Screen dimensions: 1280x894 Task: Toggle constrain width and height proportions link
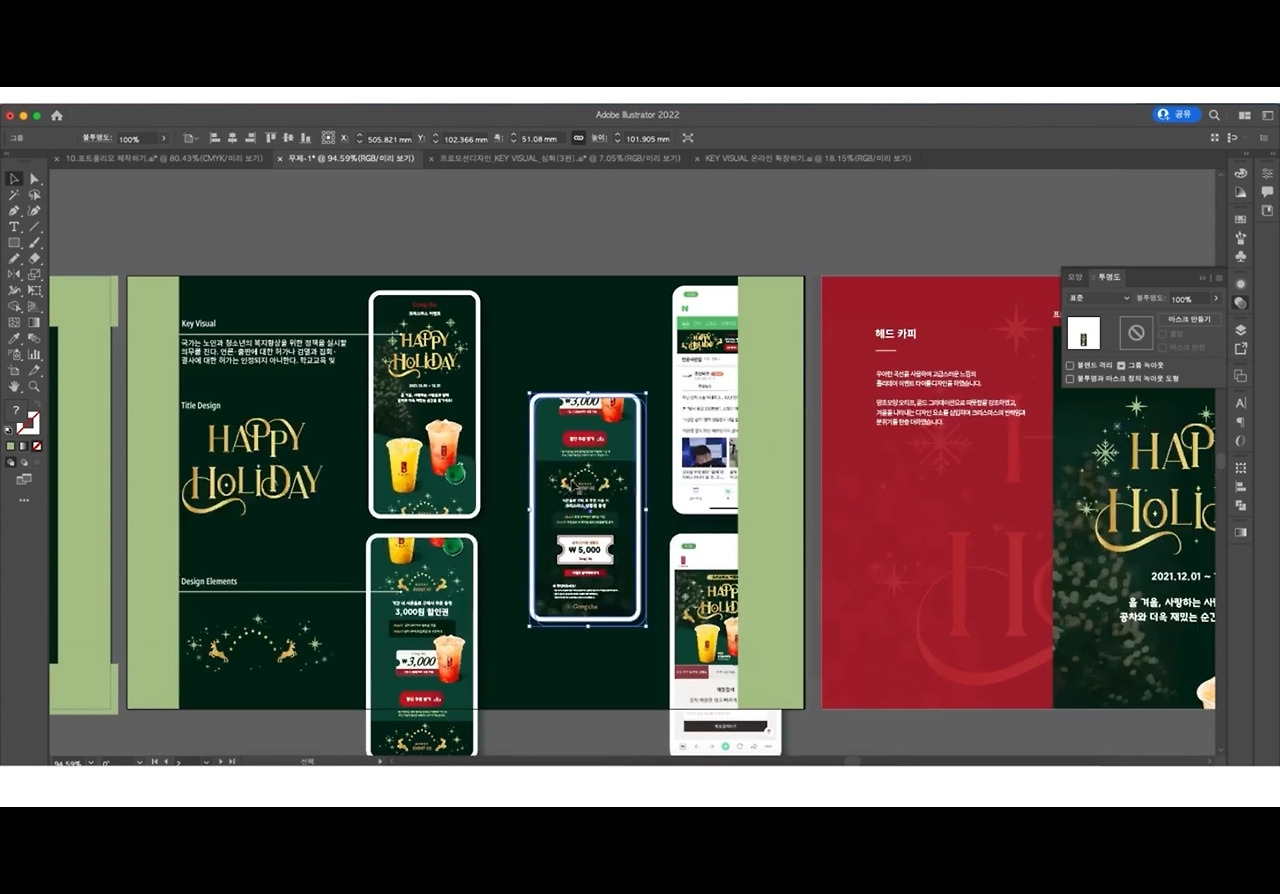[x=578, y=138]
